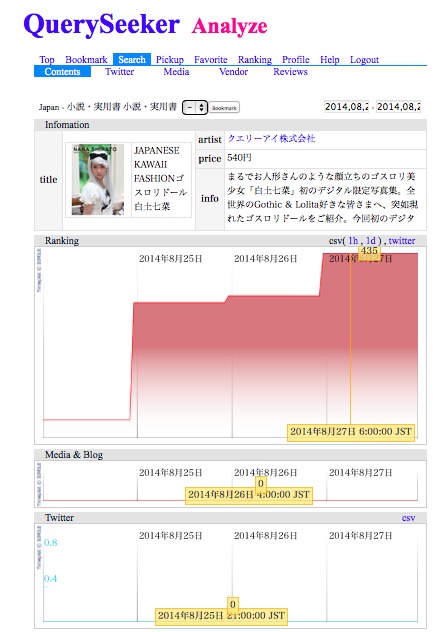Open the book cover thumbnail image
Viewport: 448px width, 632px height.
point(98,179)
